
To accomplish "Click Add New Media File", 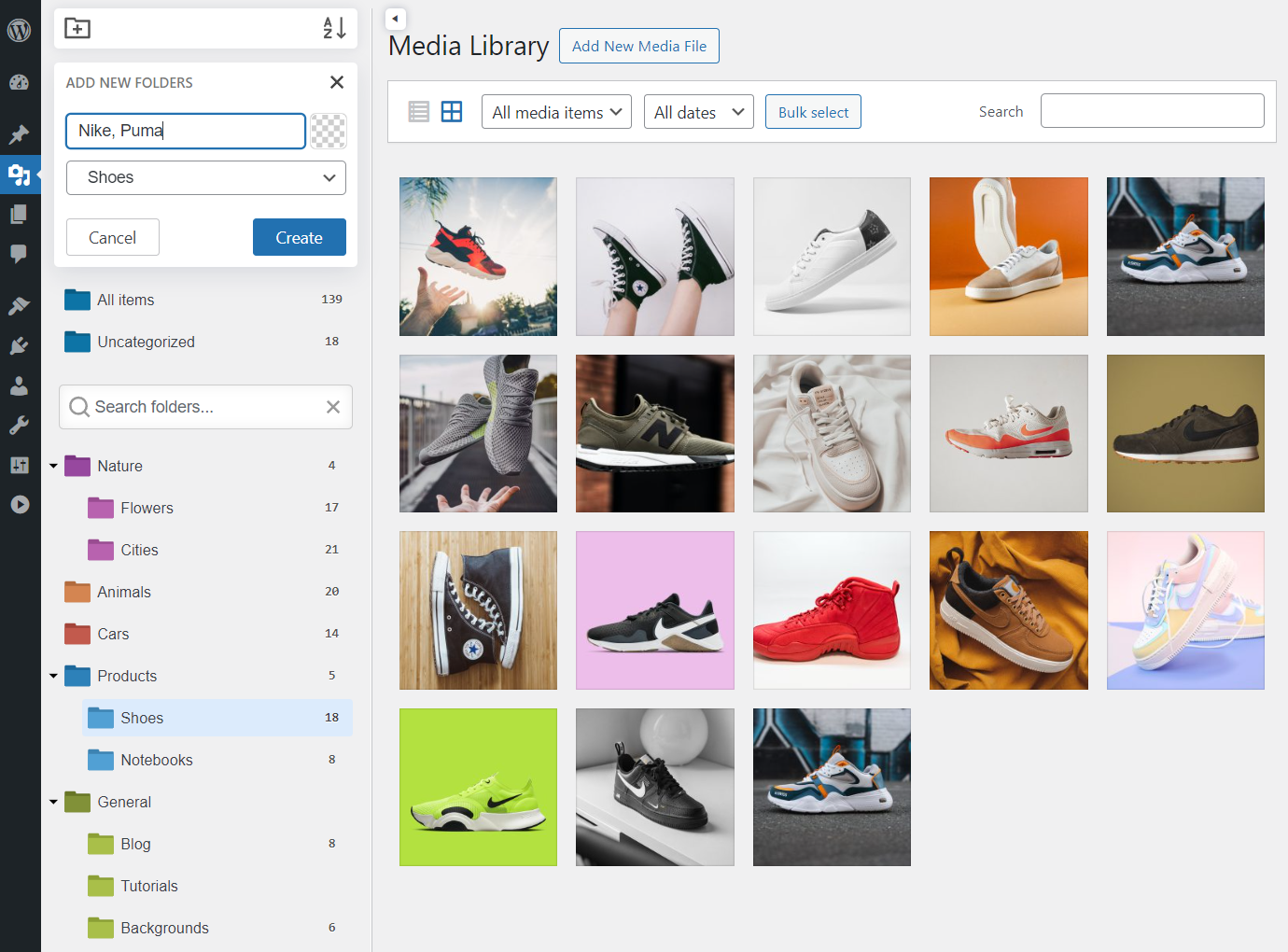I will coord(639,46).
